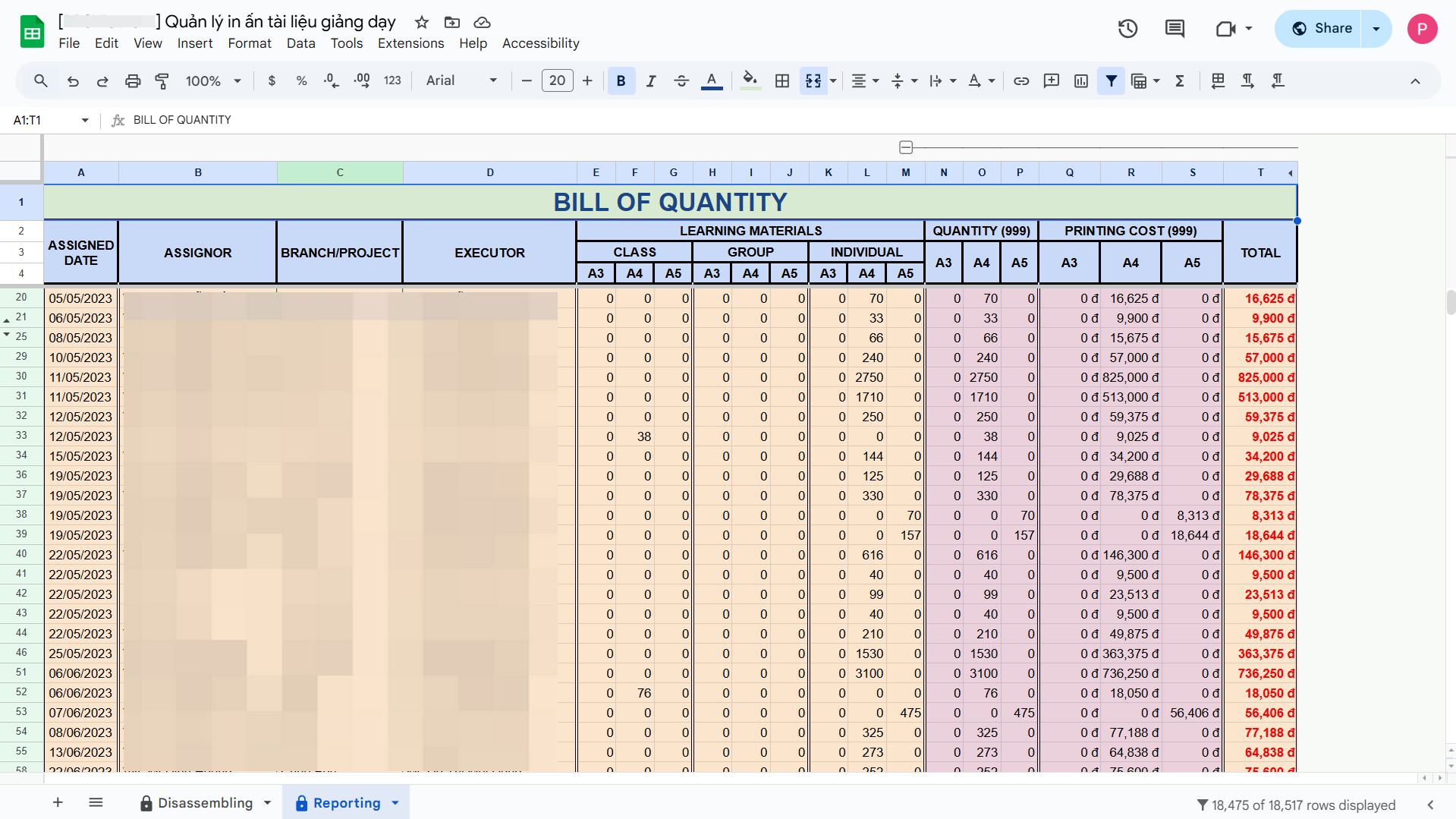Expand the 100% zoom dropdown

[x=213, y=81]
